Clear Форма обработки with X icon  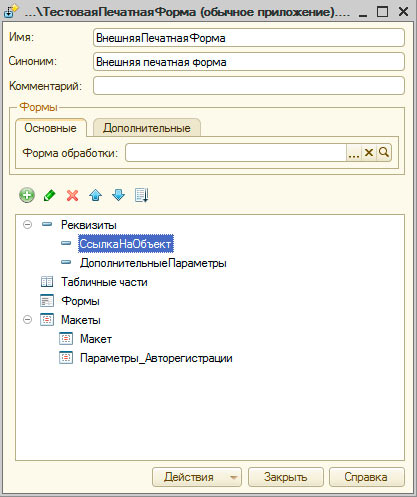[x=369, y=153]
